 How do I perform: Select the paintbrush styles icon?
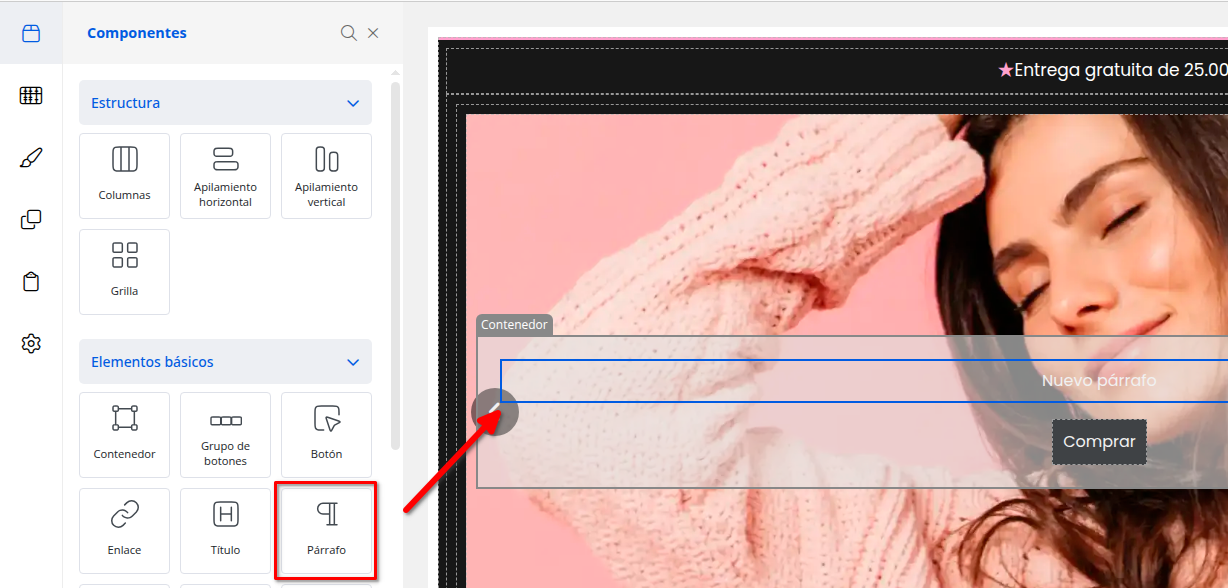click(x=31, y=158)
